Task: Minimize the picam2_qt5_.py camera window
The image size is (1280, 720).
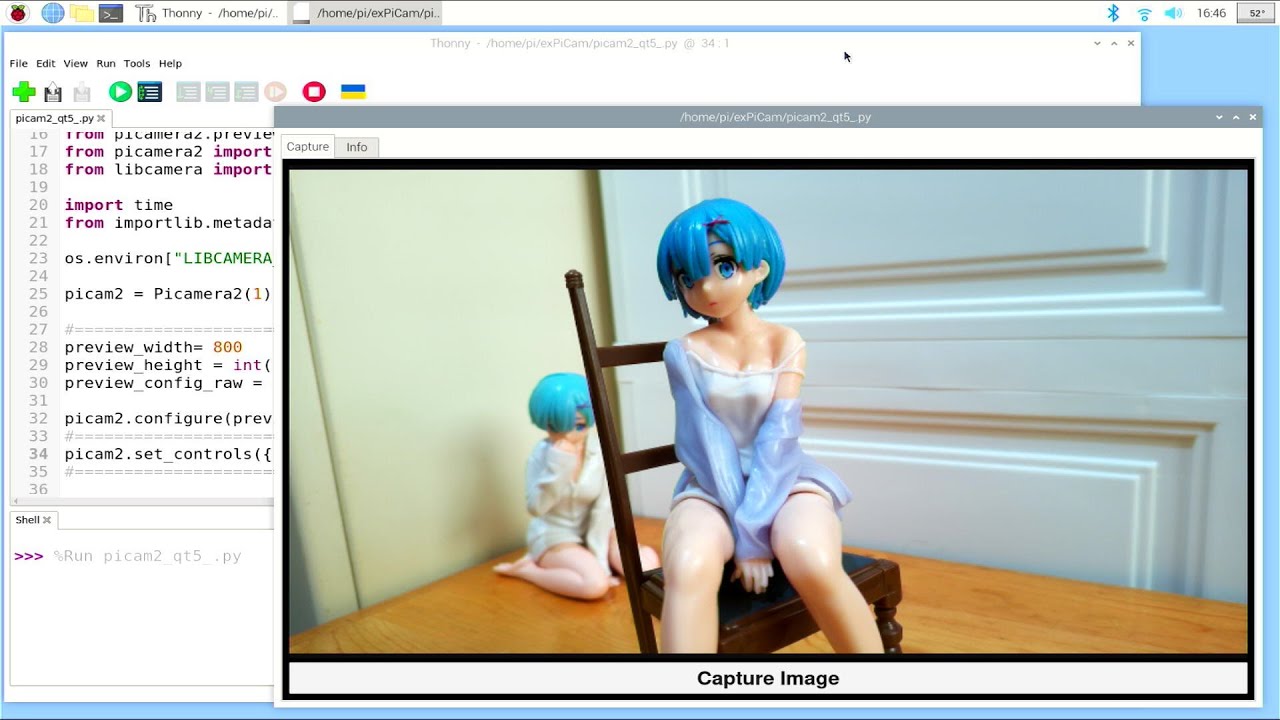Action: click(x=1219, y=117)
